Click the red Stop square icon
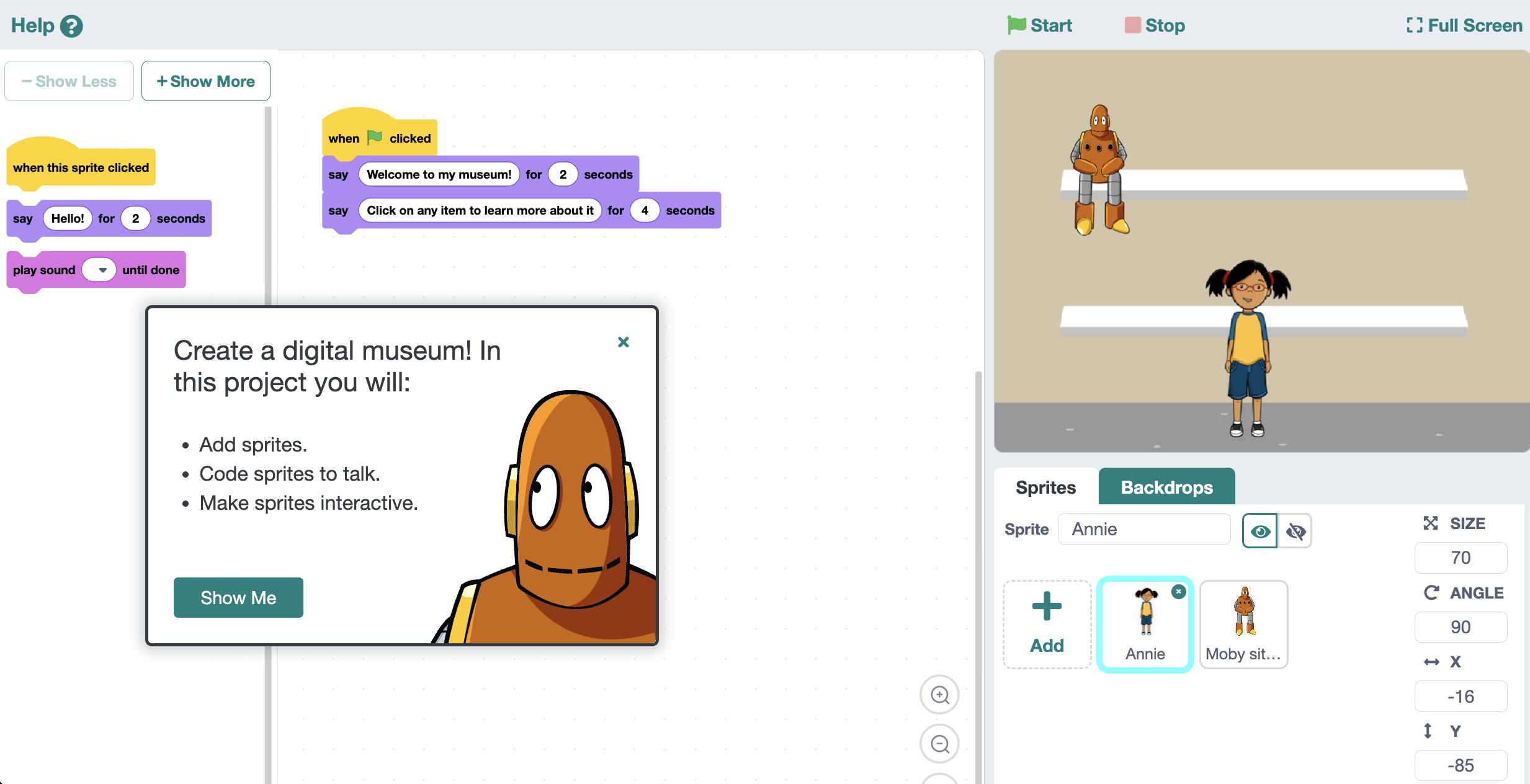This screenshot has width=1530, height=784. (x=1132, y=25)
